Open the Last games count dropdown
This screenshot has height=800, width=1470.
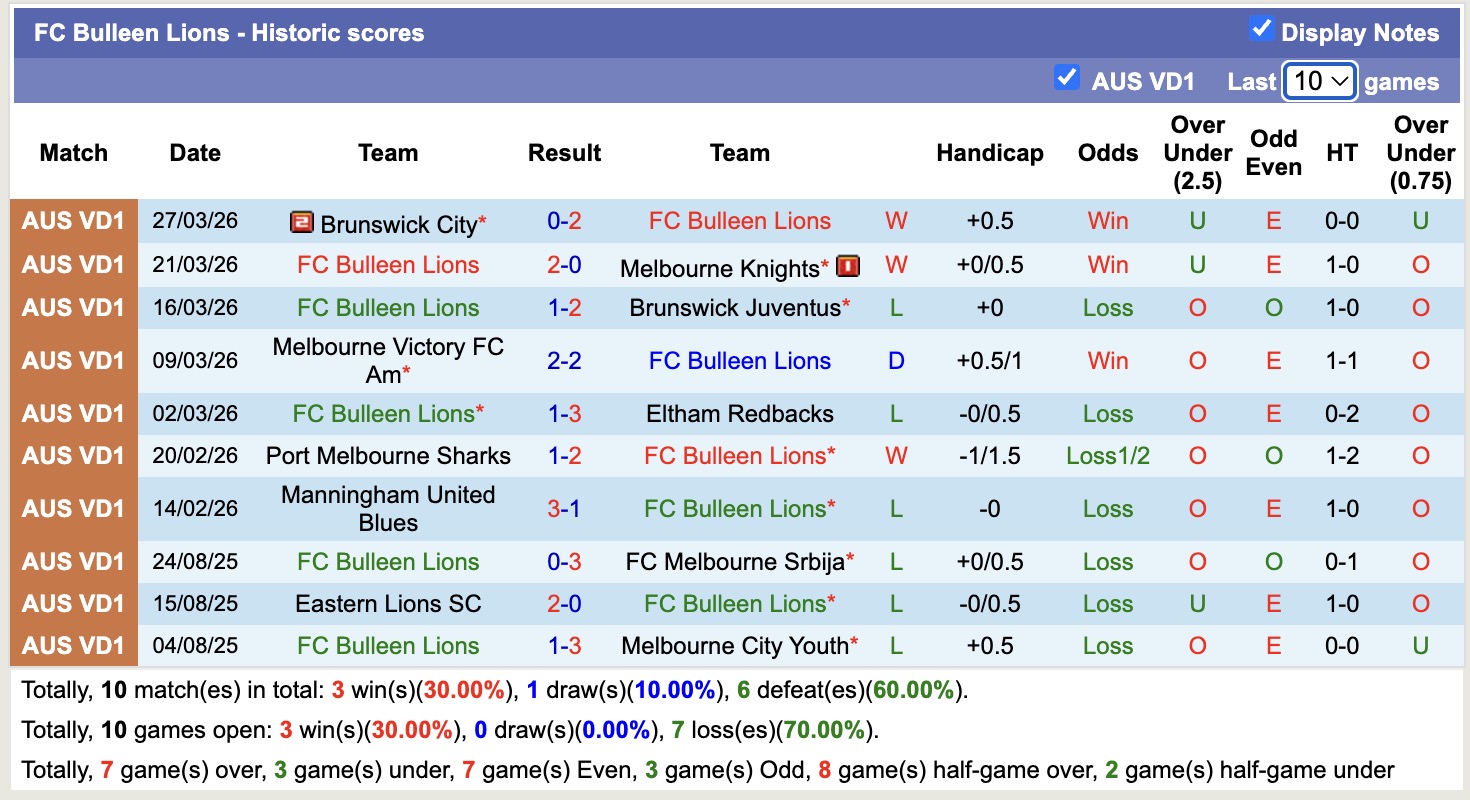pos(1319,80)
